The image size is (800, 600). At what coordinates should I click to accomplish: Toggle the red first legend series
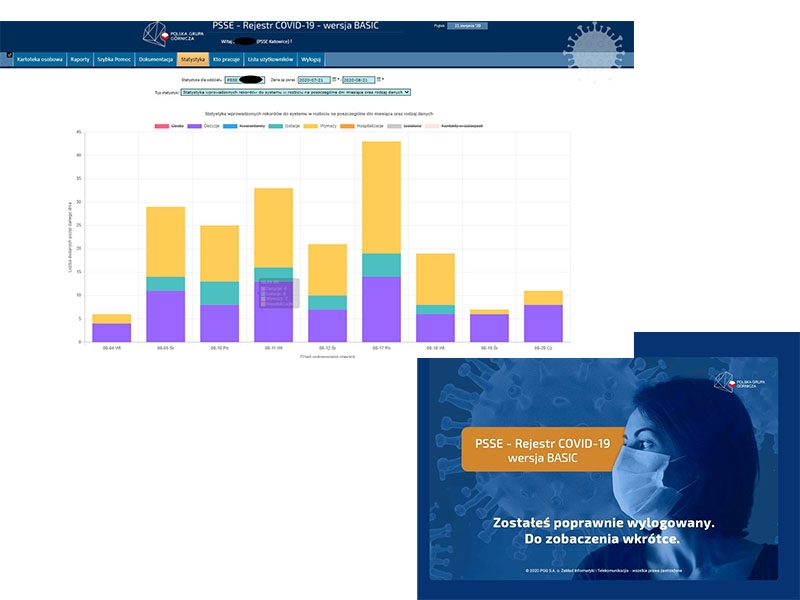click(x=169, y=126)
